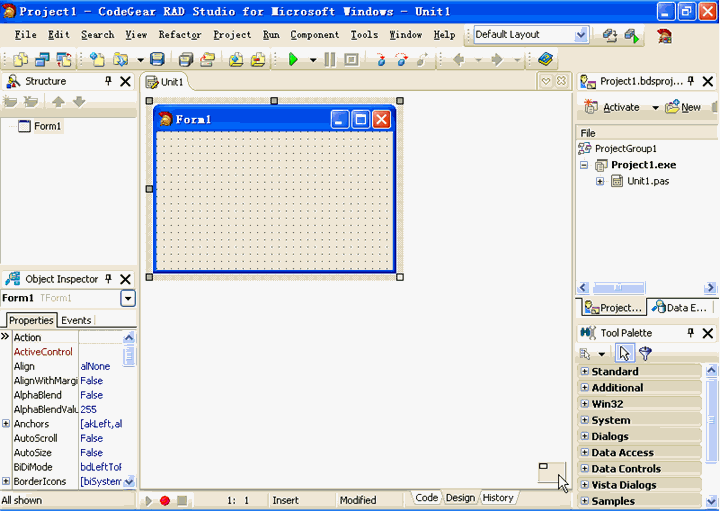Click the Project Manager horizontal scrollbar thumb
720x511 pixels.
pos(619,288)
